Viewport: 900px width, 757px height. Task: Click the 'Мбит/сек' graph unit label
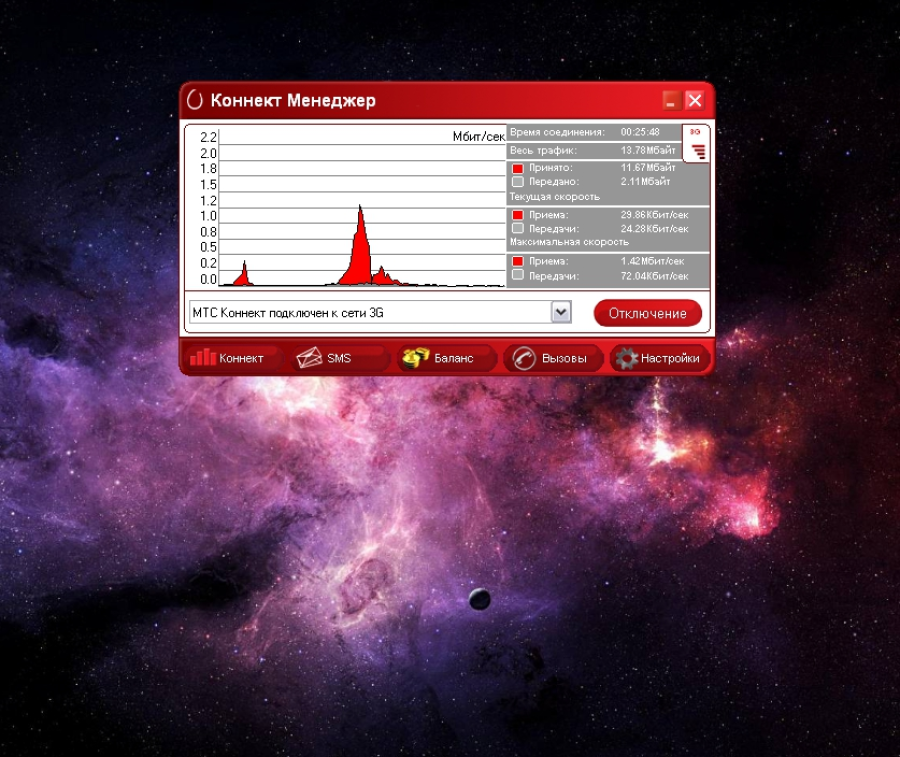[x=479, y=137]
